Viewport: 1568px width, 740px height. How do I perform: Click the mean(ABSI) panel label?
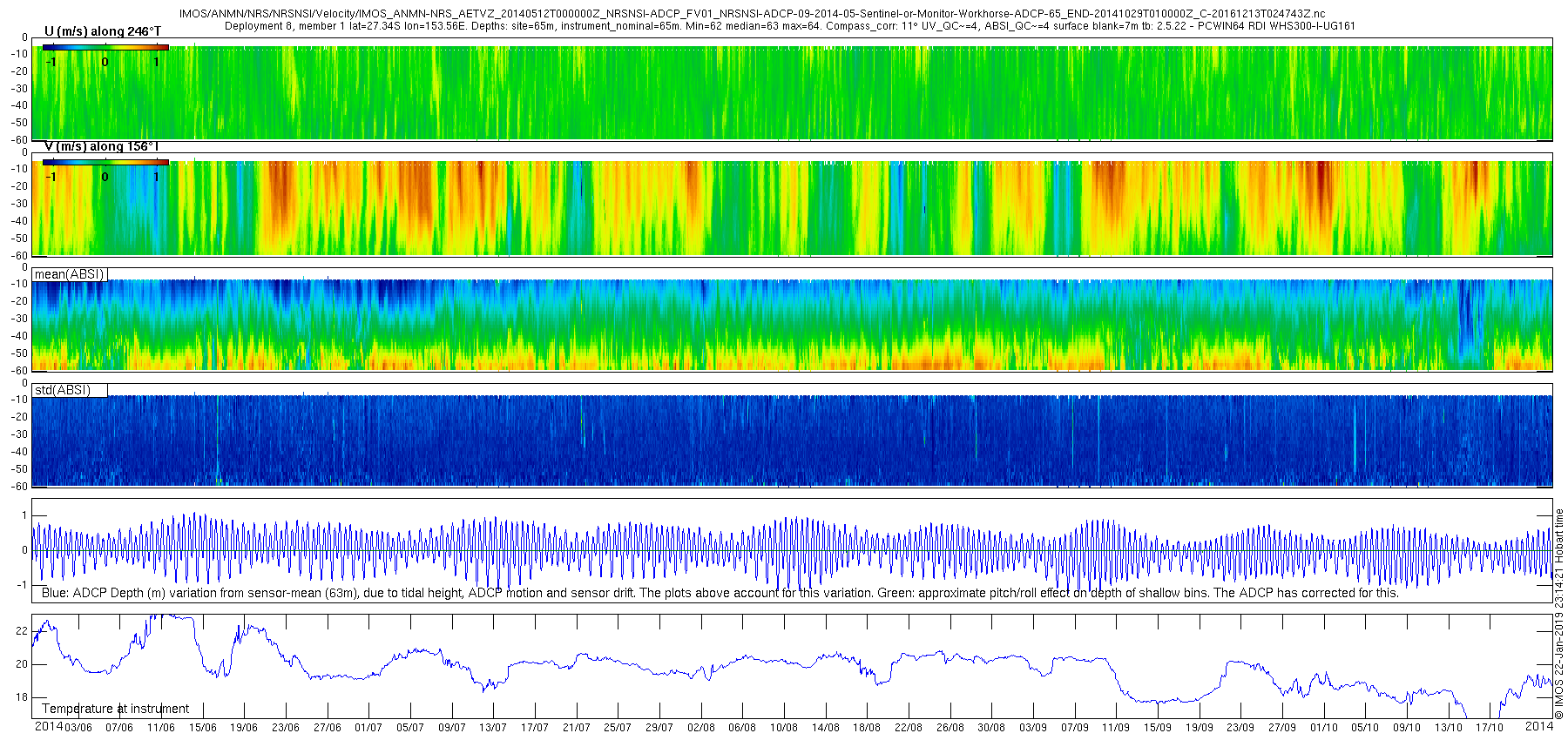[x=70, y=274]
